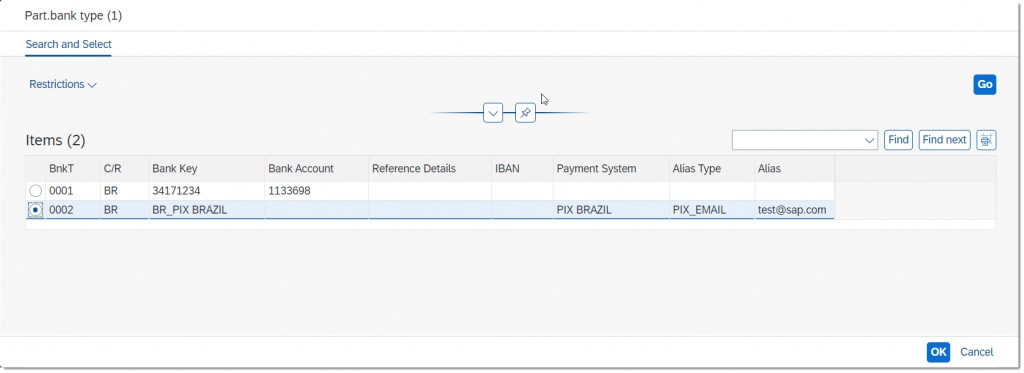Click inside the find text input
The width and height of the screenshot is (1024, 373).
pos(797,140)
